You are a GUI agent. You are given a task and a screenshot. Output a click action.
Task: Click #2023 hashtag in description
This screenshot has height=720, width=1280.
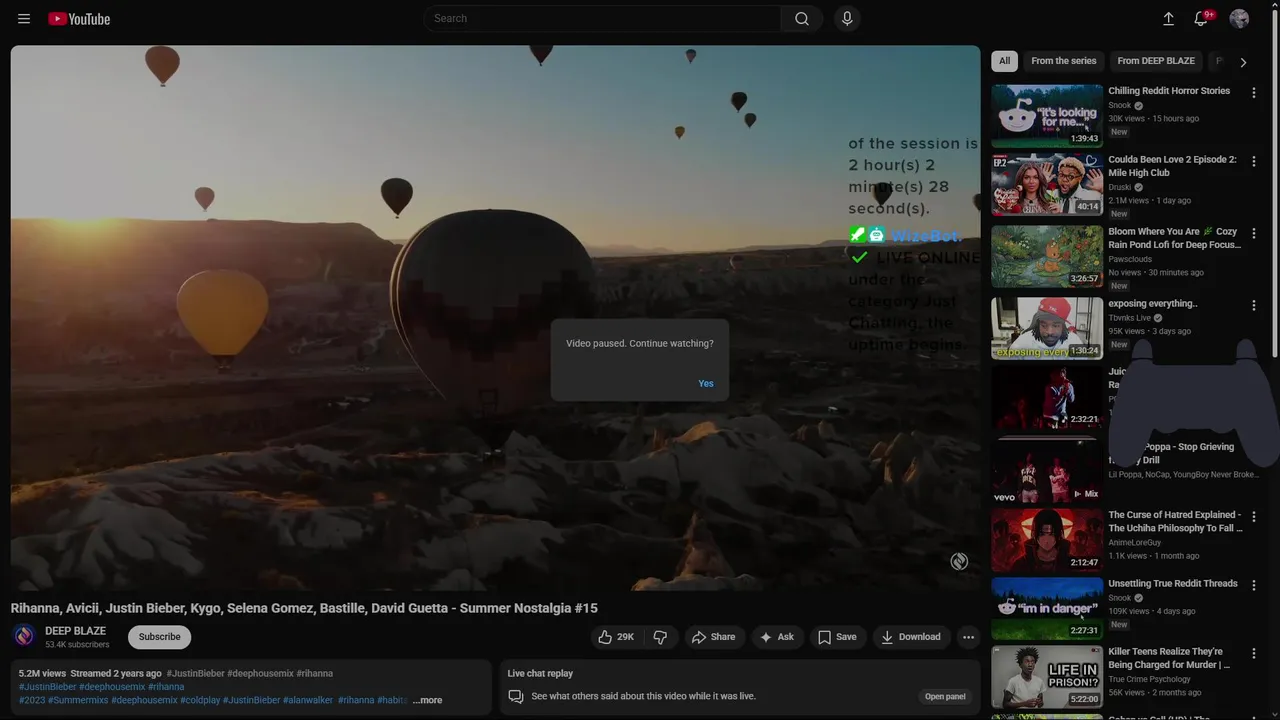pyautogui.click(x=32, y=700)
